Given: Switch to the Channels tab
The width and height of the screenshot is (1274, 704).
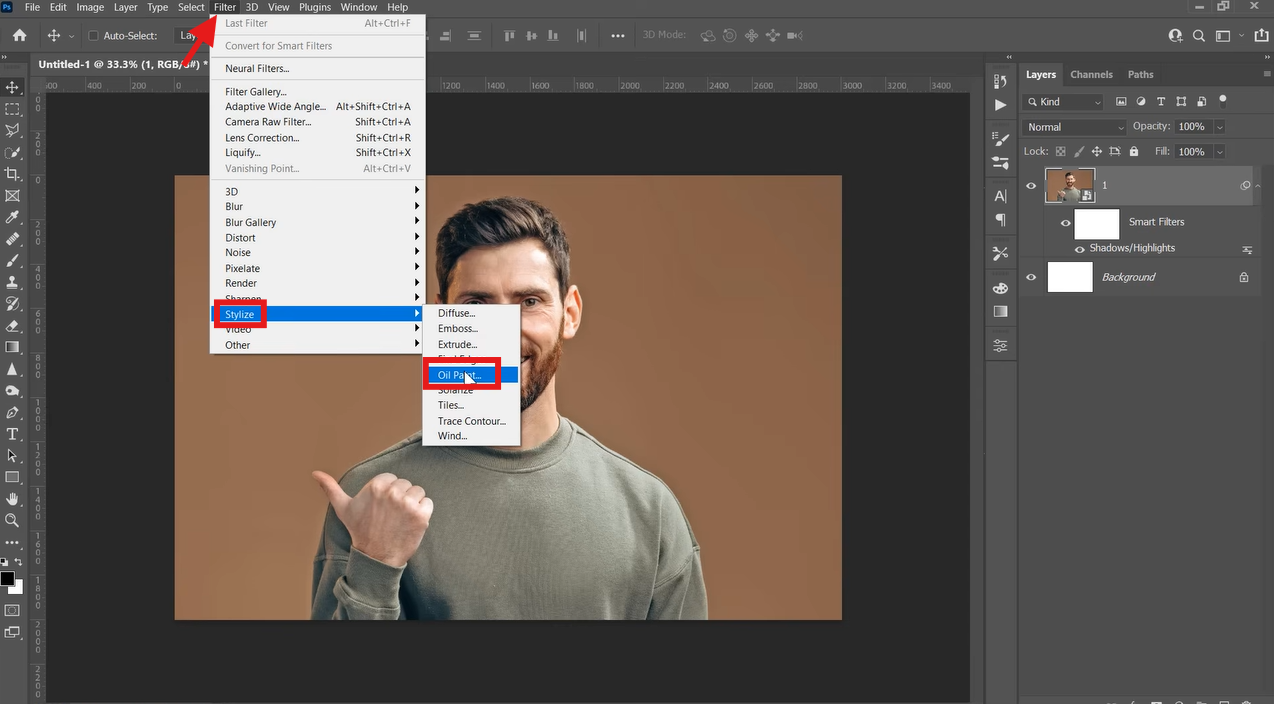Looking at the screenshot, I should point(1091,74).
